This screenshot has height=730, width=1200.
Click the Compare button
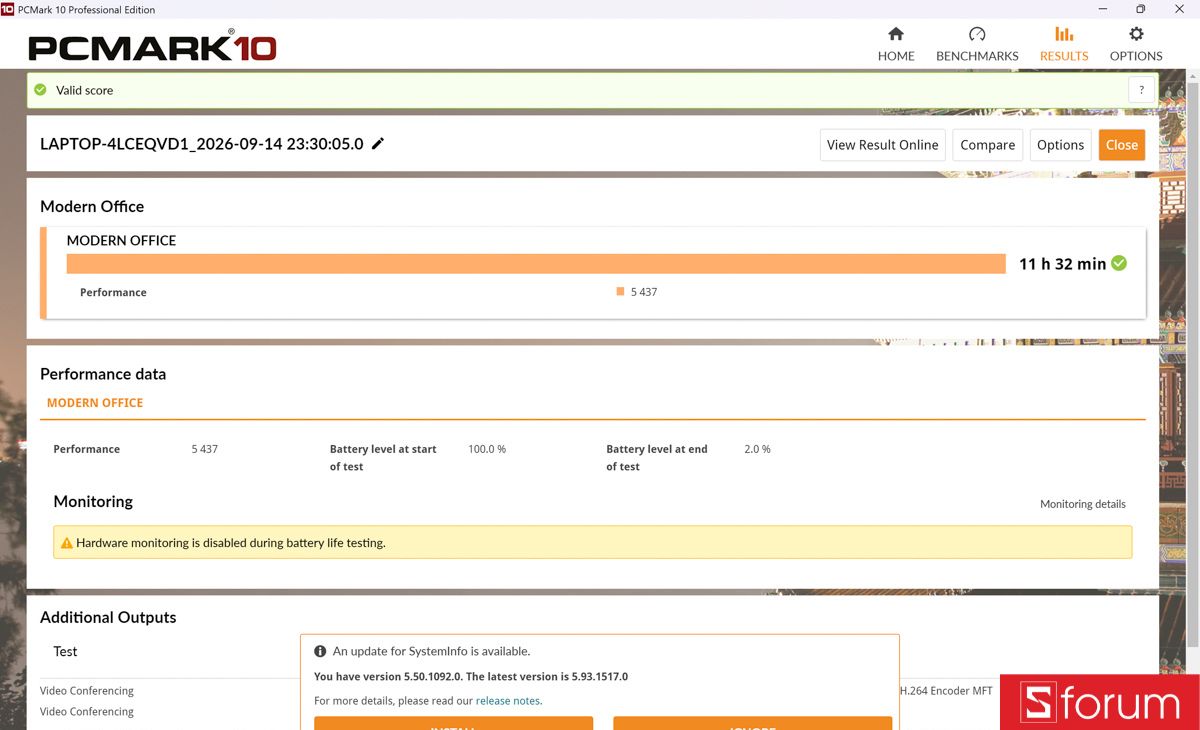(x=988, y=145)
